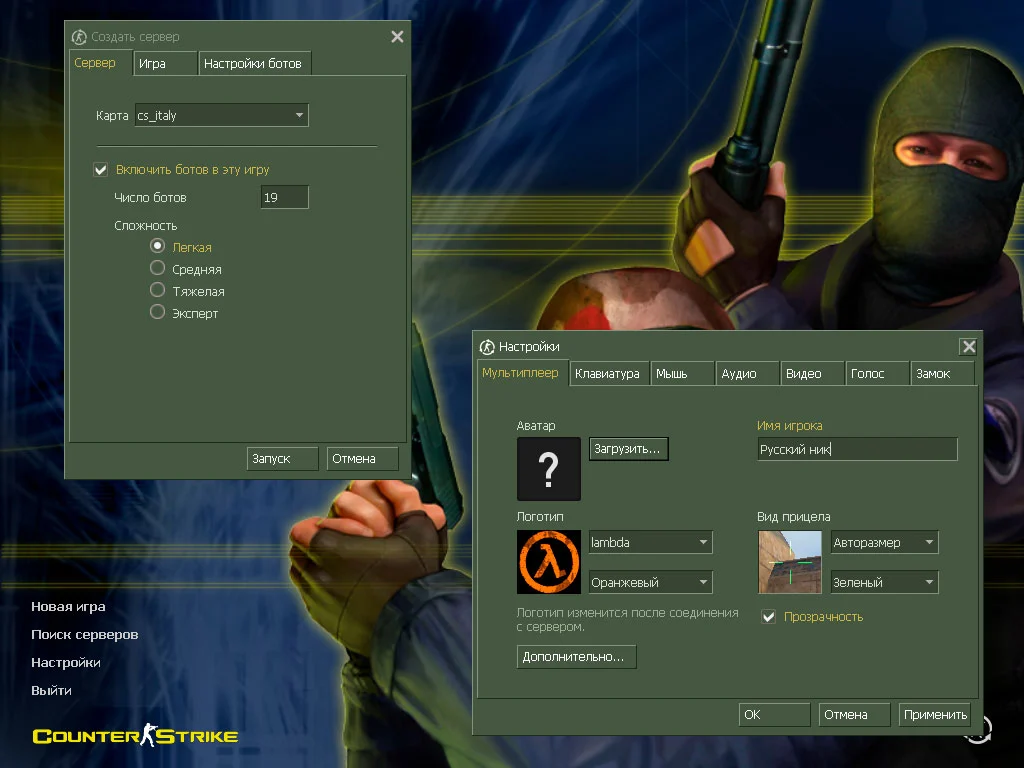The width and height of the screenshot is (1024, 768).
Task: Toggle the Включить ботов в эту игру checkbox
Action: point(101,170)
